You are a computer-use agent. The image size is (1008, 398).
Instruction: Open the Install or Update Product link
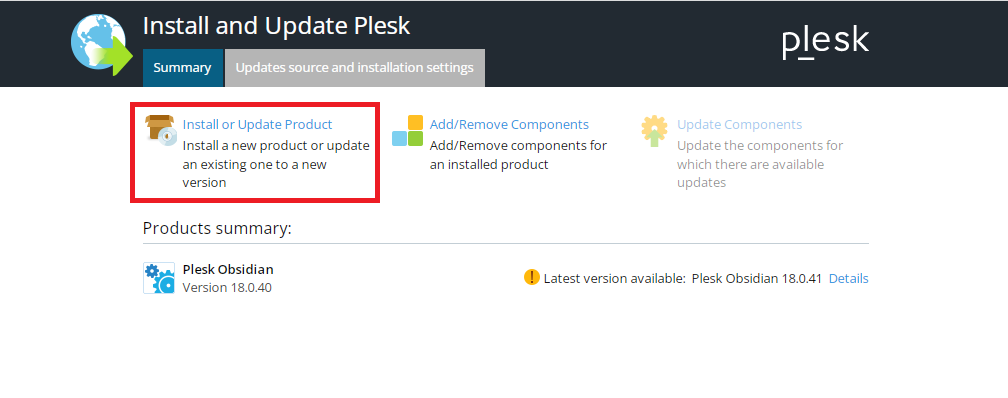[x=257, y=125]
